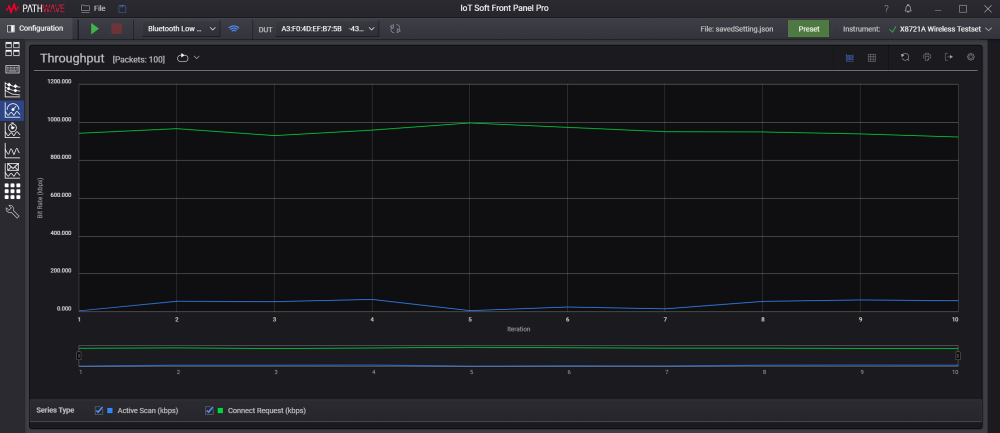This screenshot has width=1000, height=433.
Task: Click the chart settings gear icon
Action: [x=970, y=57]
